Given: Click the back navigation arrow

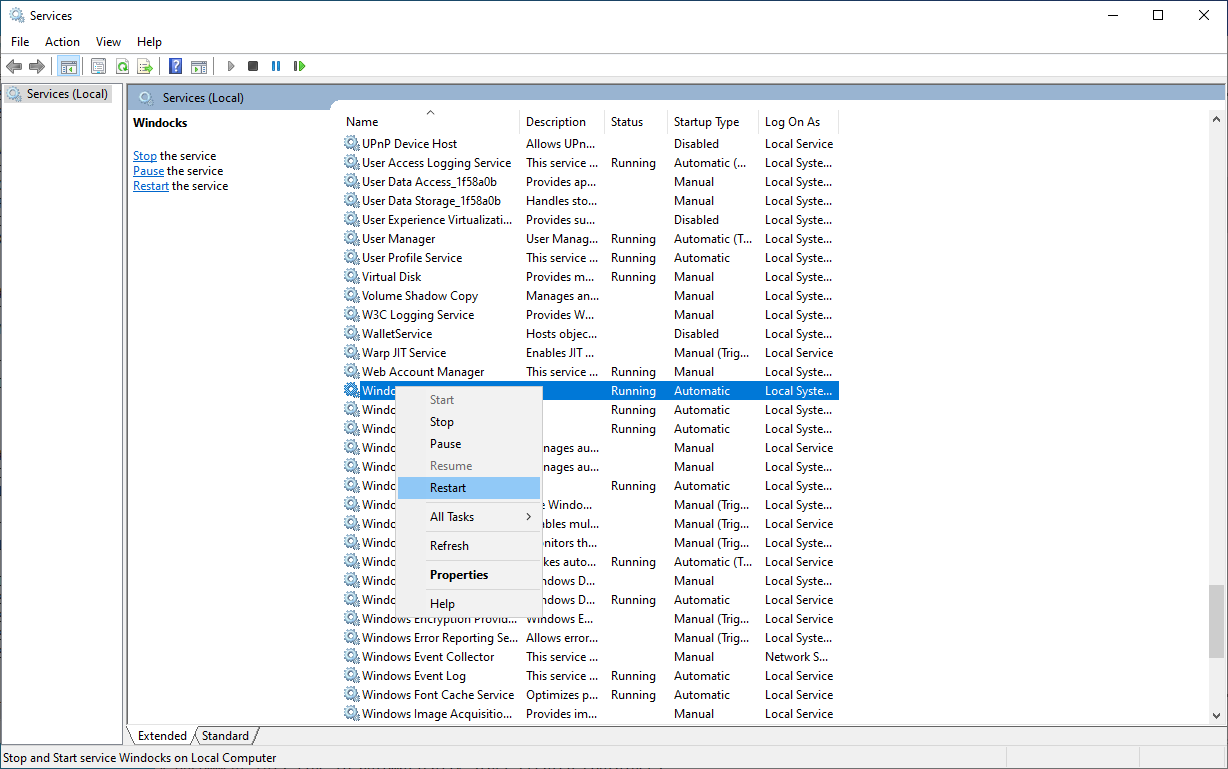Looking at the screenshot, I should coord(14,66).
